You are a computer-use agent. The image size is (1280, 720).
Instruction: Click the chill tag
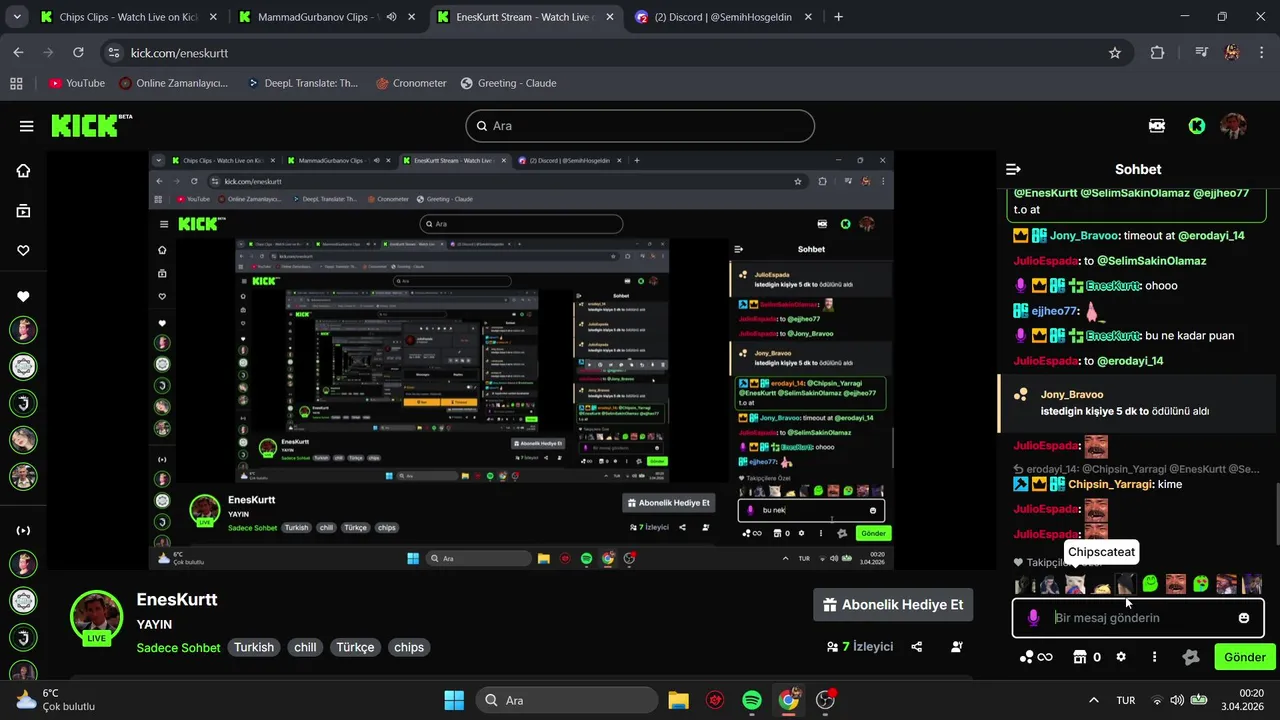(305, 647)
